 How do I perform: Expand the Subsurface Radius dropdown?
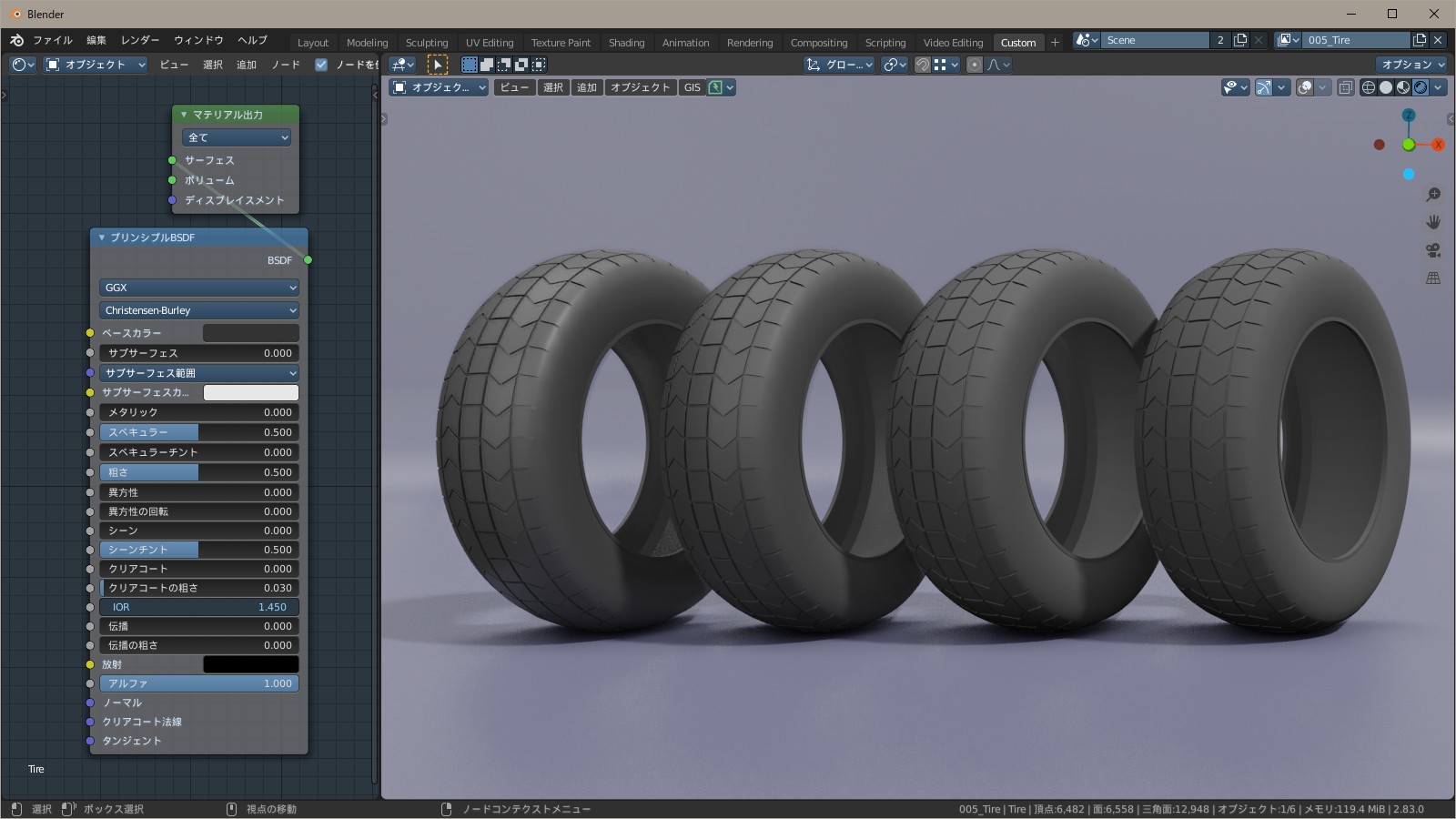click(199, 373)
